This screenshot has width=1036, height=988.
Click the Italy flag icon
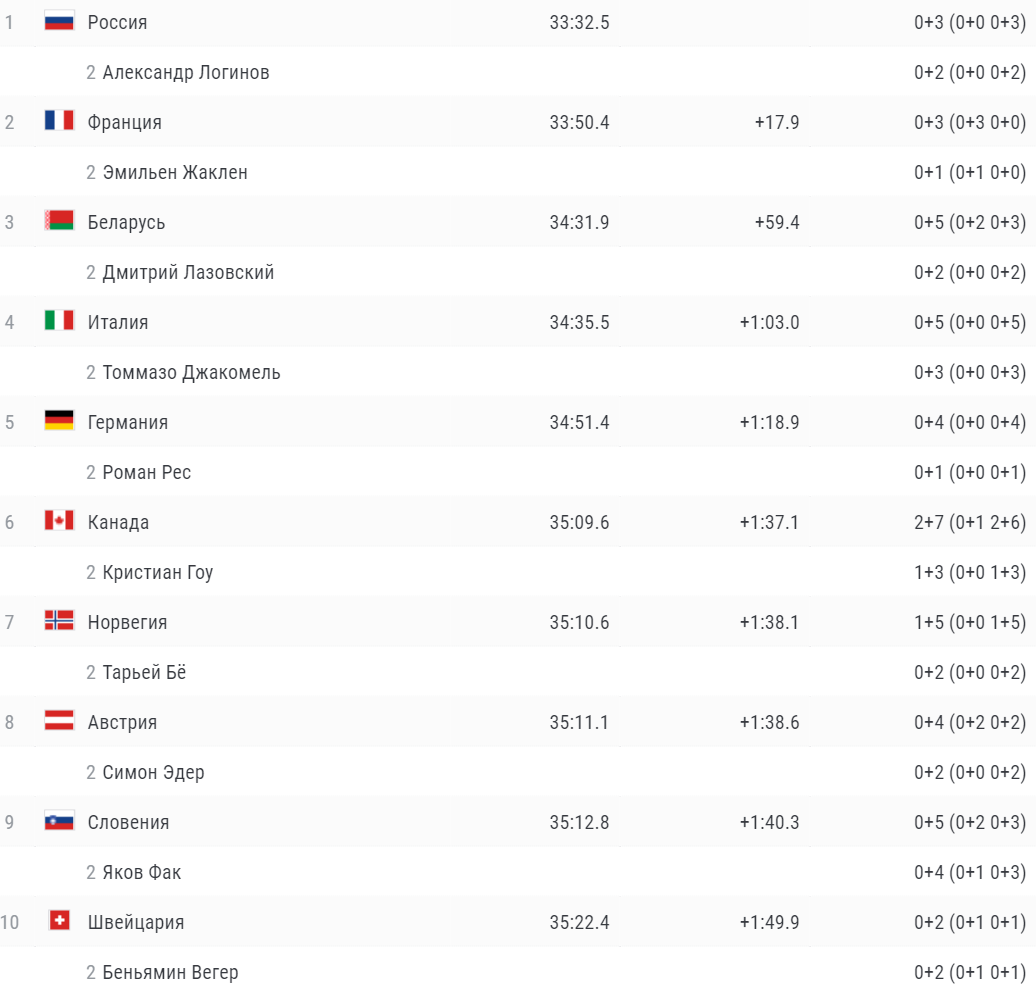pos(59,321)
